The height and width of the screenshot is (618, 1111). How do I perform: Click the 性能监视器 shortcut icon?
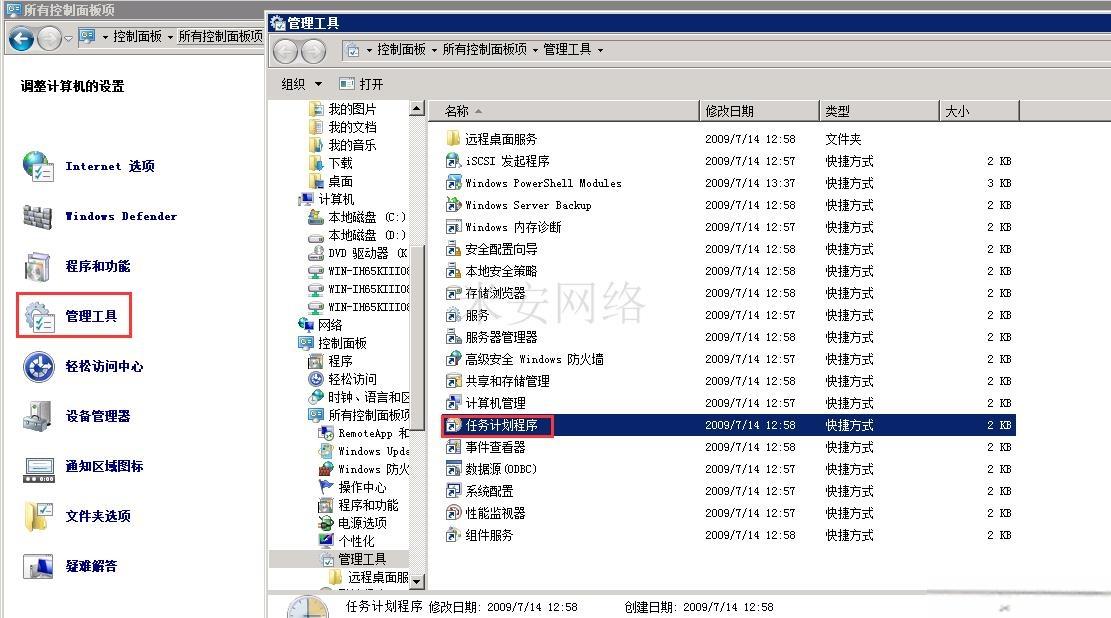(x=453, y=513)
